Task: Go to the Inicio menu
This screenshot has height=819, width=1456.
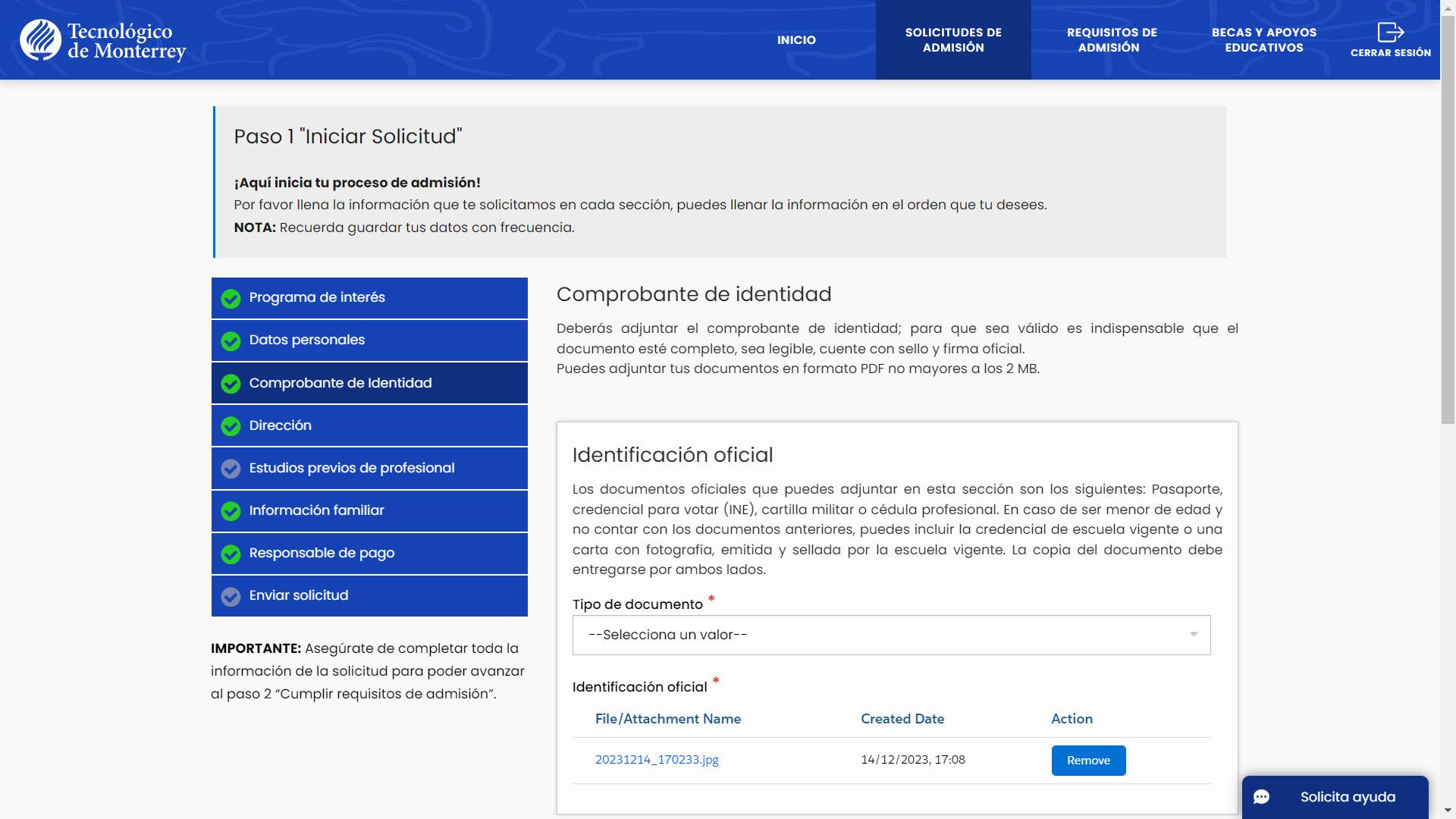Action: (795, 40)
